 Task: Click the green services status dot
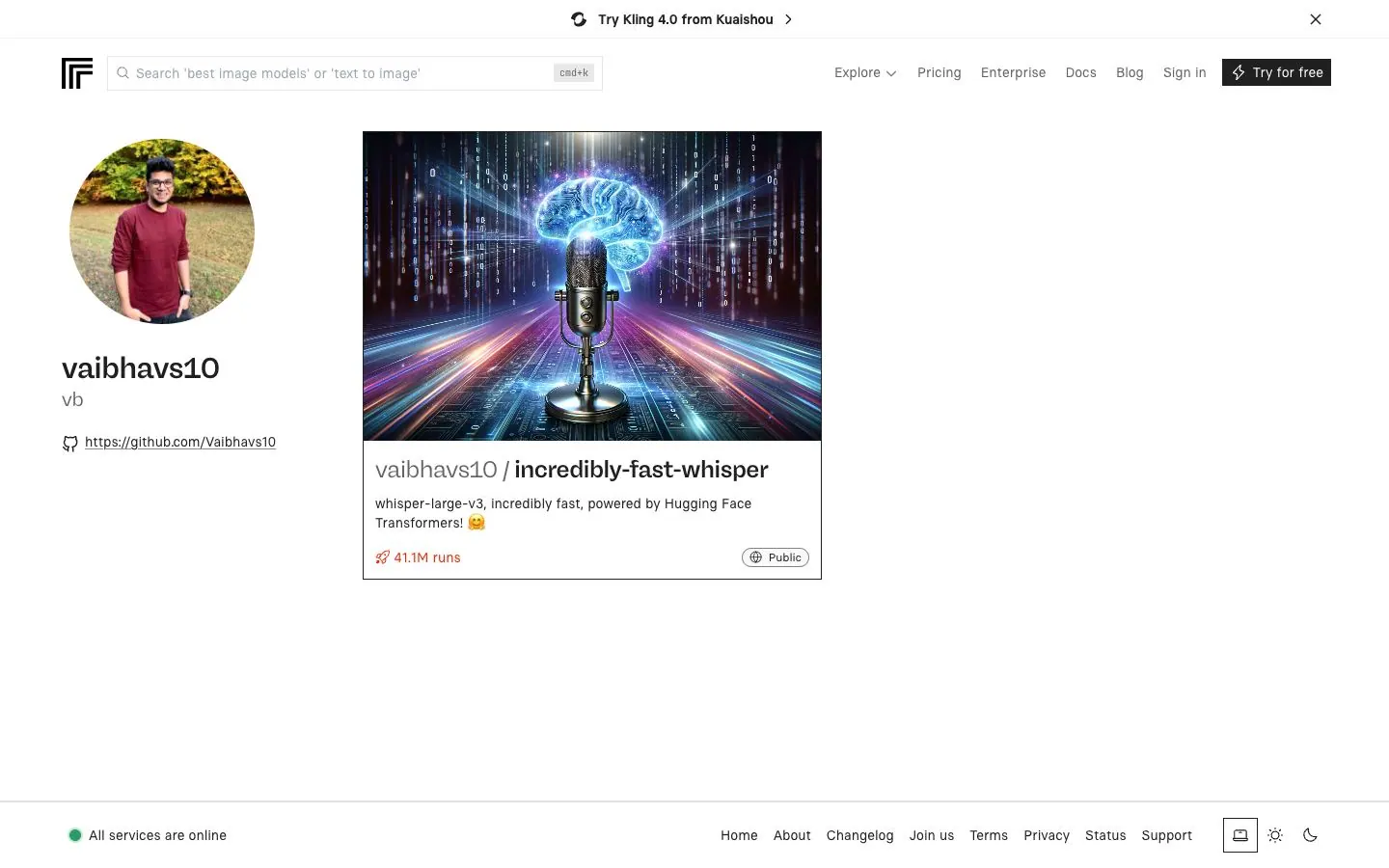point(75,835)
